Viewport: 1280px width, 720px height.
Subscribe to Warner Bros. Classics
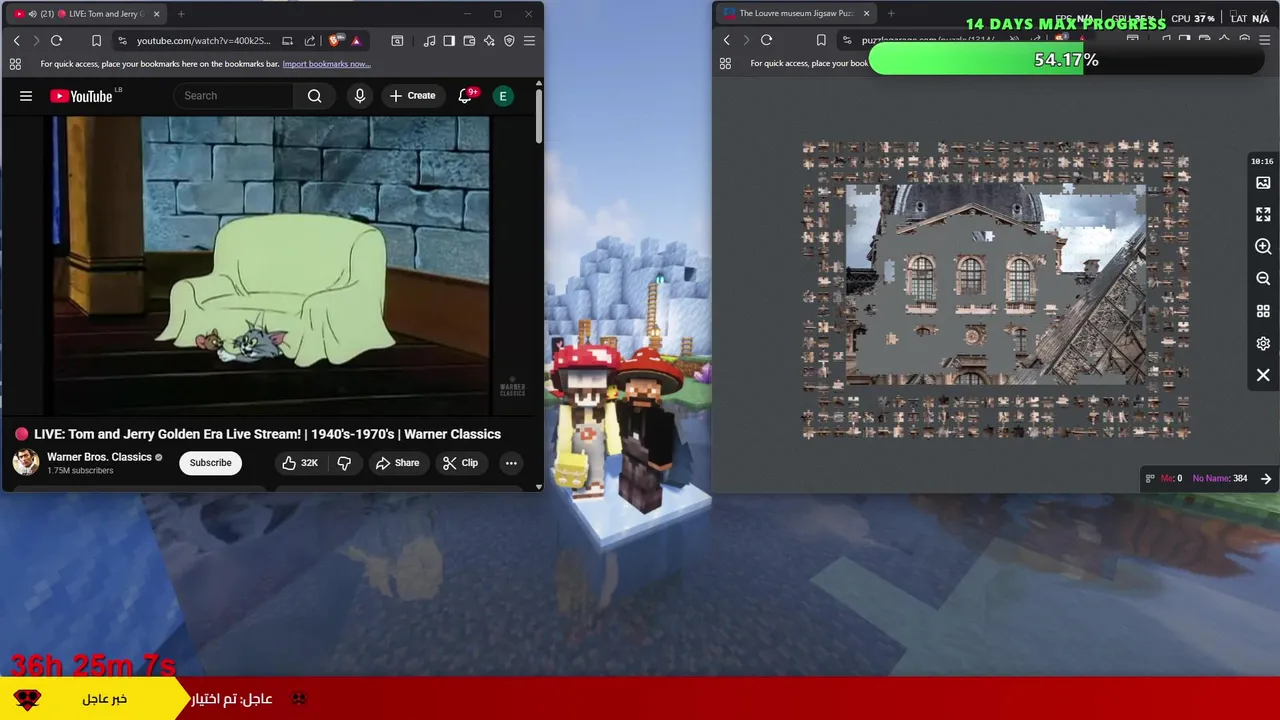pyautogui.click(x=211, y=463)
